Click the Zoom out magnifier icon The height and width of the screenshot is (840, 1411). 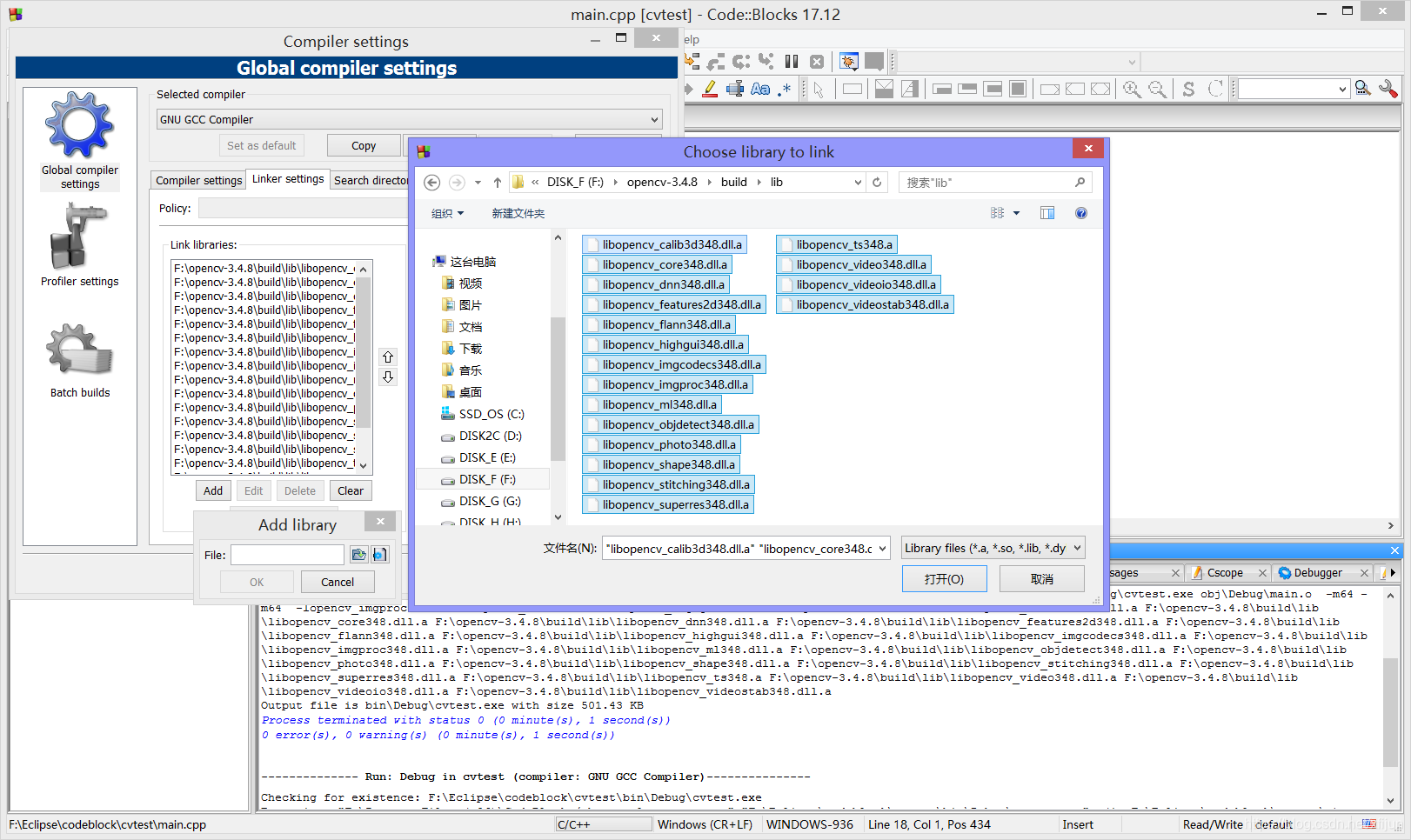coord(1157,89)
